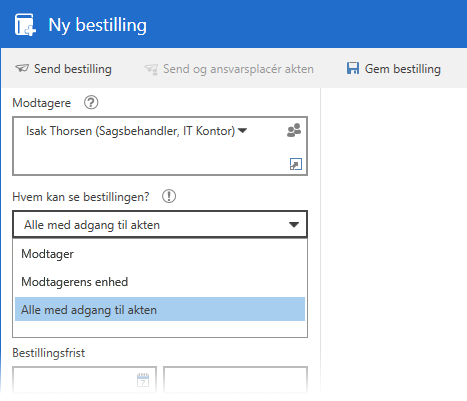The image size is (467, 401).
Task: Show info icon beside Hvem kan se bestillingen
Action: (x=169, y=196)
